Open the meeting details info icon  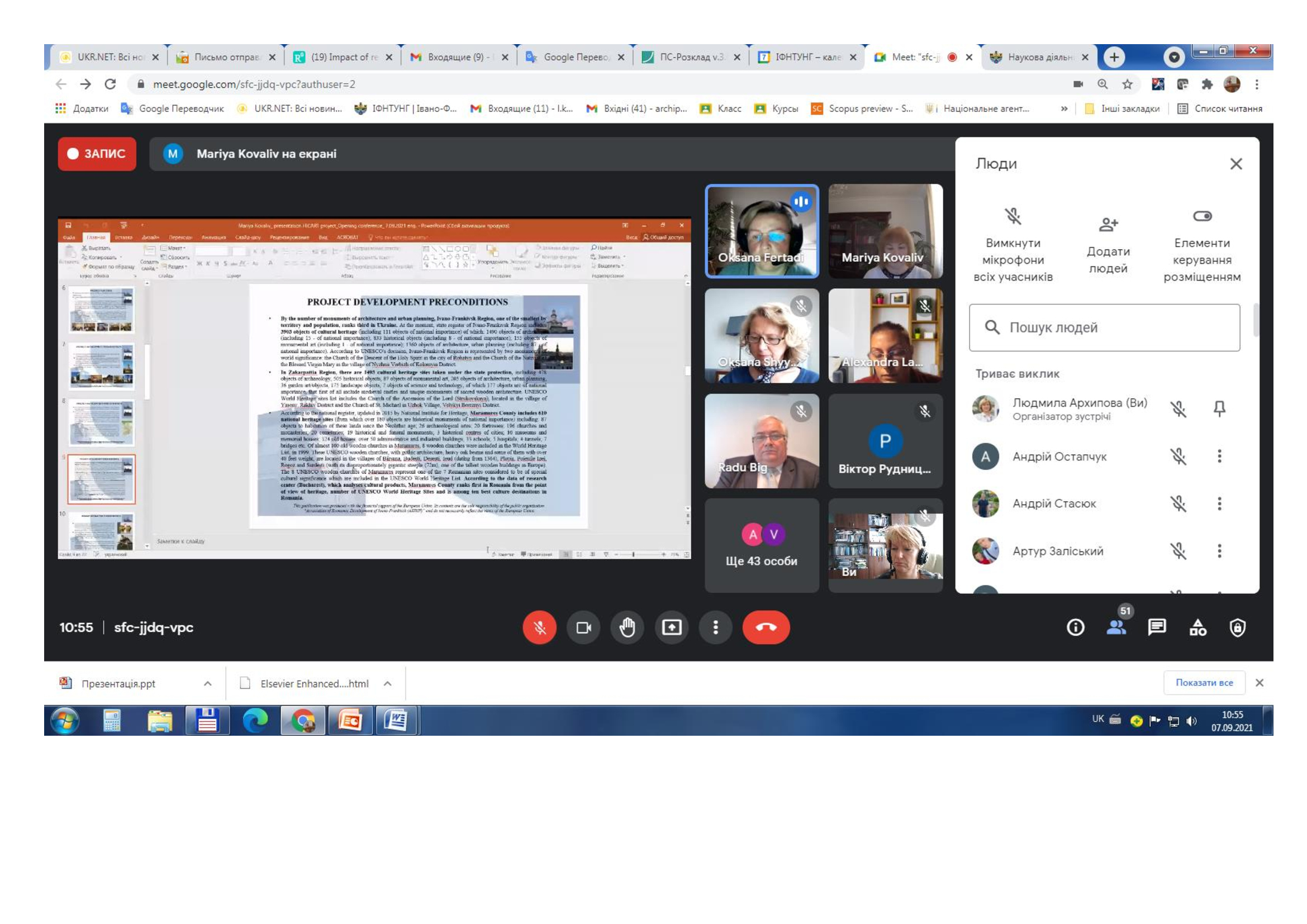(1075, 627)
